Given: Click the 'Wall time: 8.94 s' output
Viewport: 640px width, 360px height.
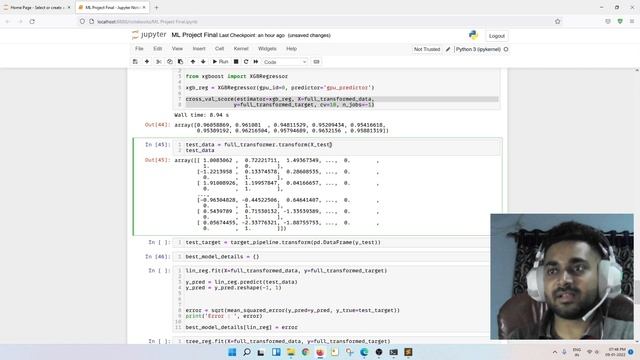Looking at the screenshot, I should 201,115.
